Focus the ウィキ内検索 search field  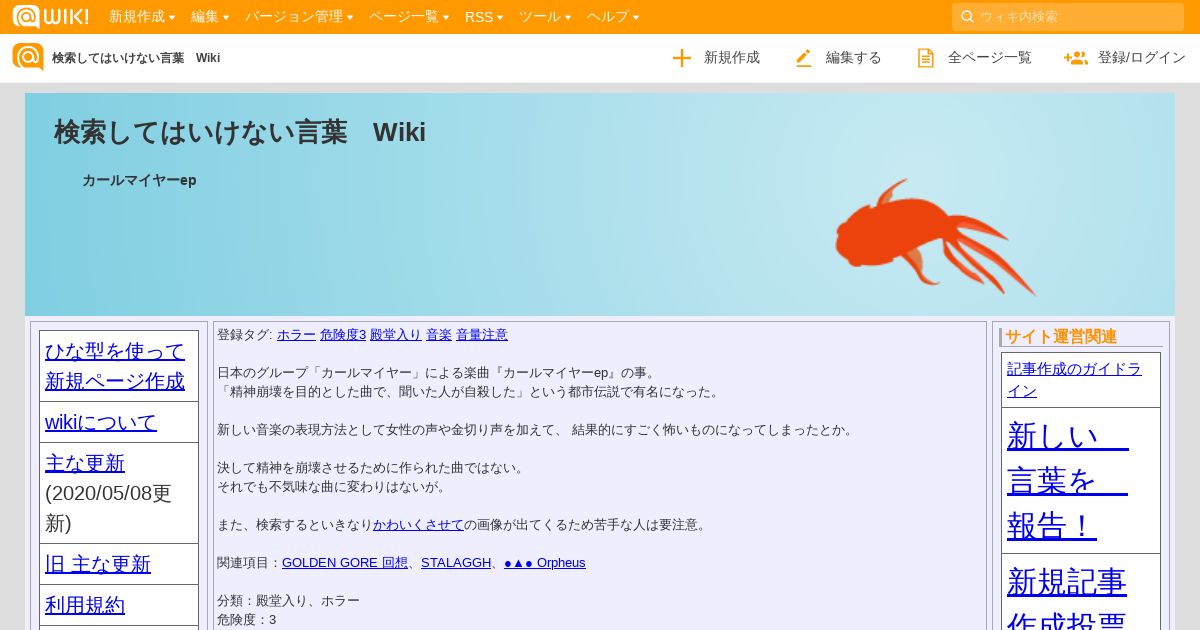coord(1068,16)
